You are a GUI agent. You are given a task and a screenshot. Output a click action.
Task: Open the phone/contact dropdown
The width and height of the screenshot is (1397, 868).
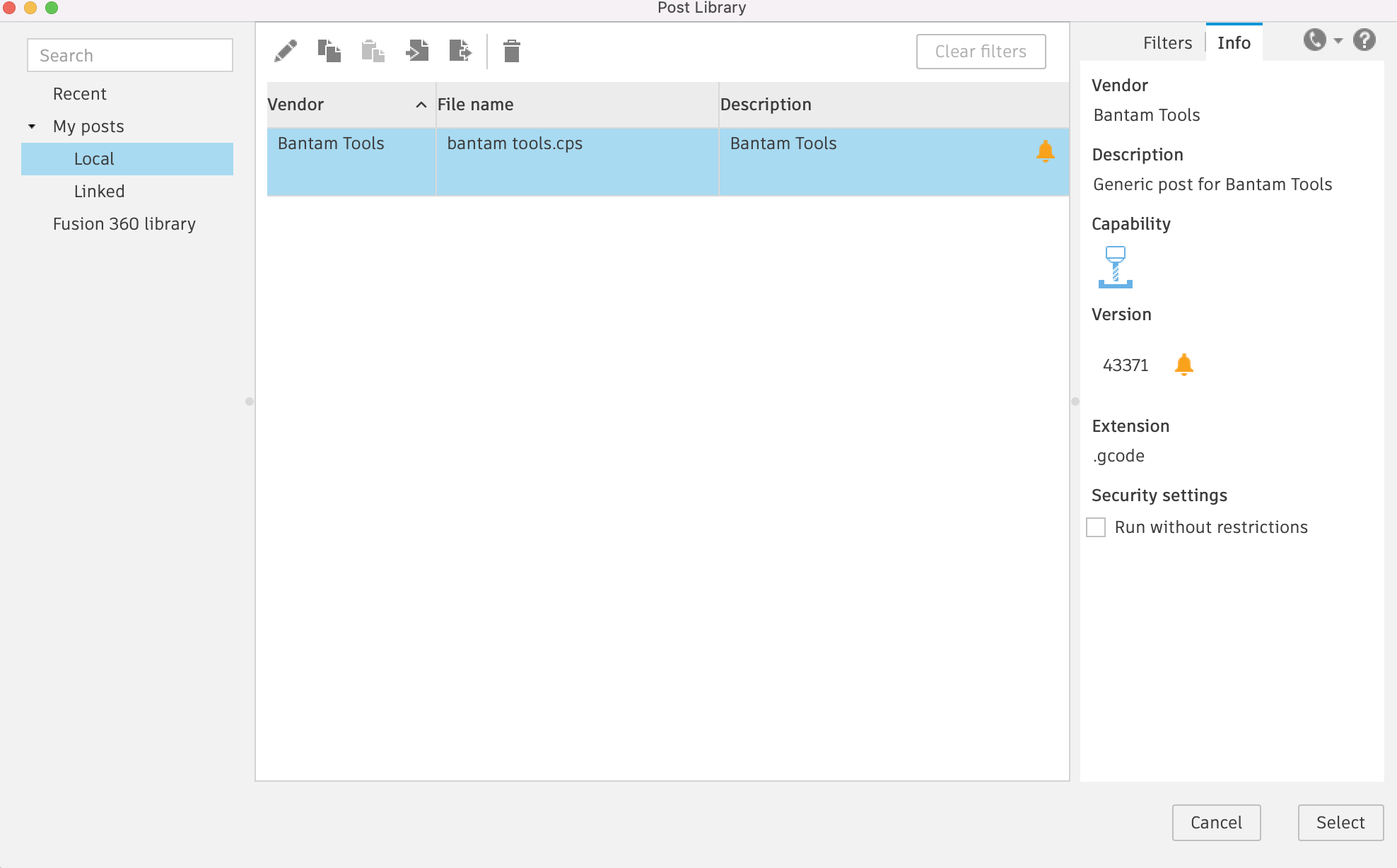click(x=1338, y=42)
